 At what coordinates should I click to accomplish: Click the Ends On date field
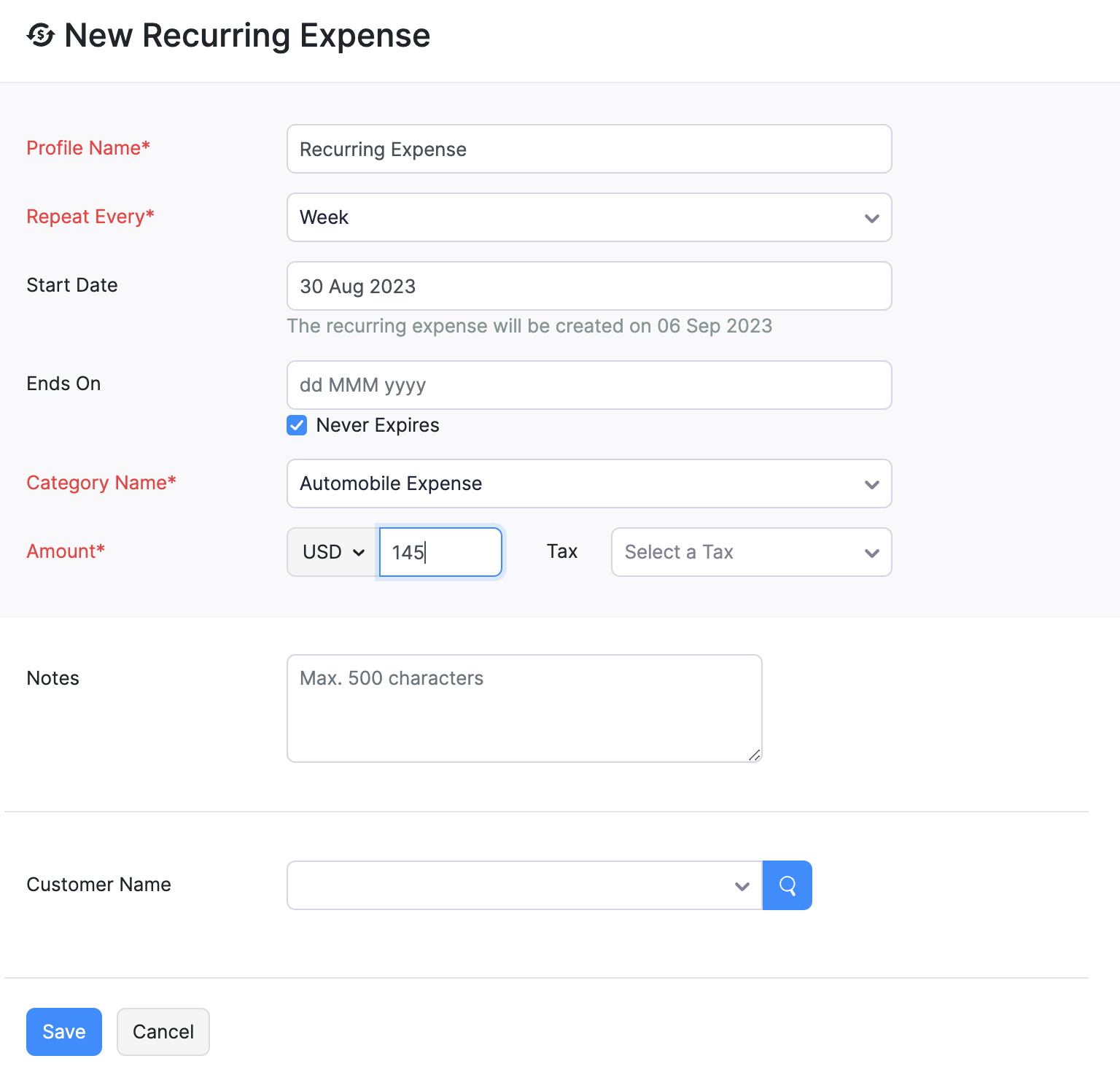[x=589, y=385]
